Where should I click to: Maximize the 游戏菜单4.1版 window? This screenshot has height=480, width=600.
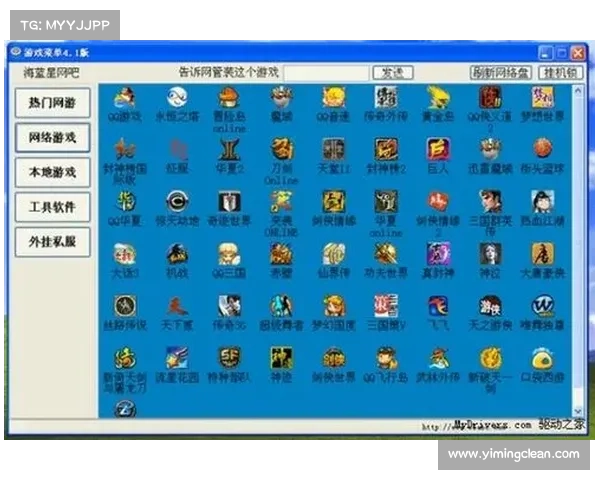pyautogui.click(x=561, y=53)
